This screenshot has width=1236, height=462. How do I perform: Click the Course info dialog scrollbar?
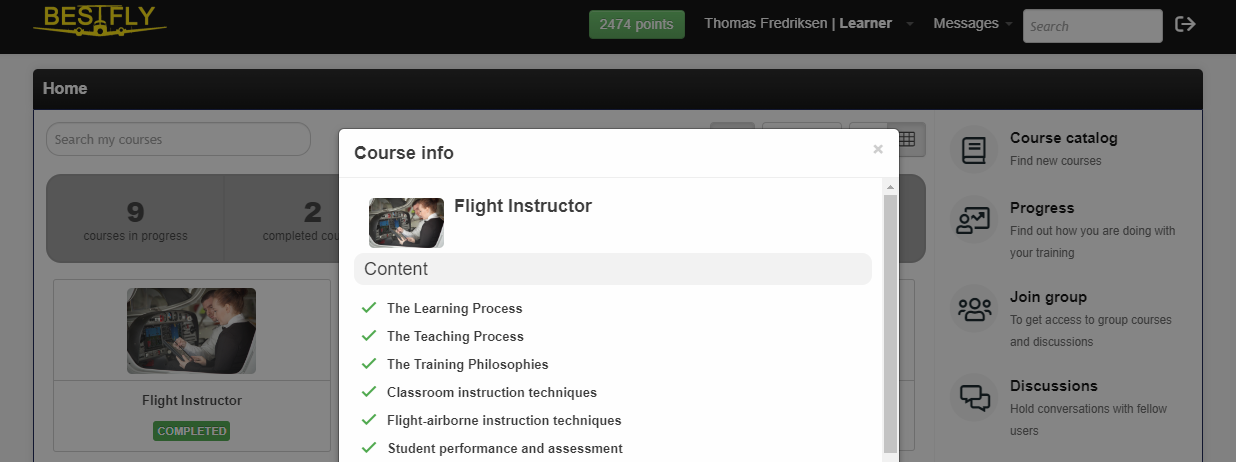click(x=890, y=320)
